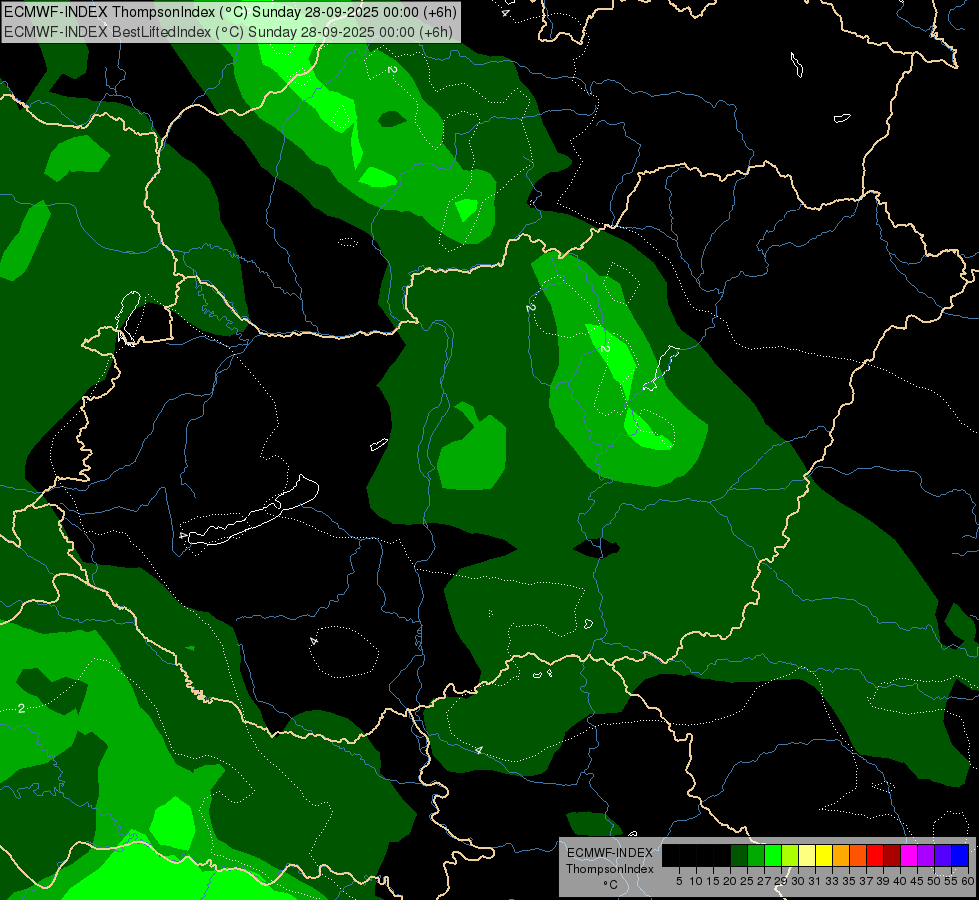Select the orange 33–35 legend swatch
979x900 pixels.
(x=841, y=855)
